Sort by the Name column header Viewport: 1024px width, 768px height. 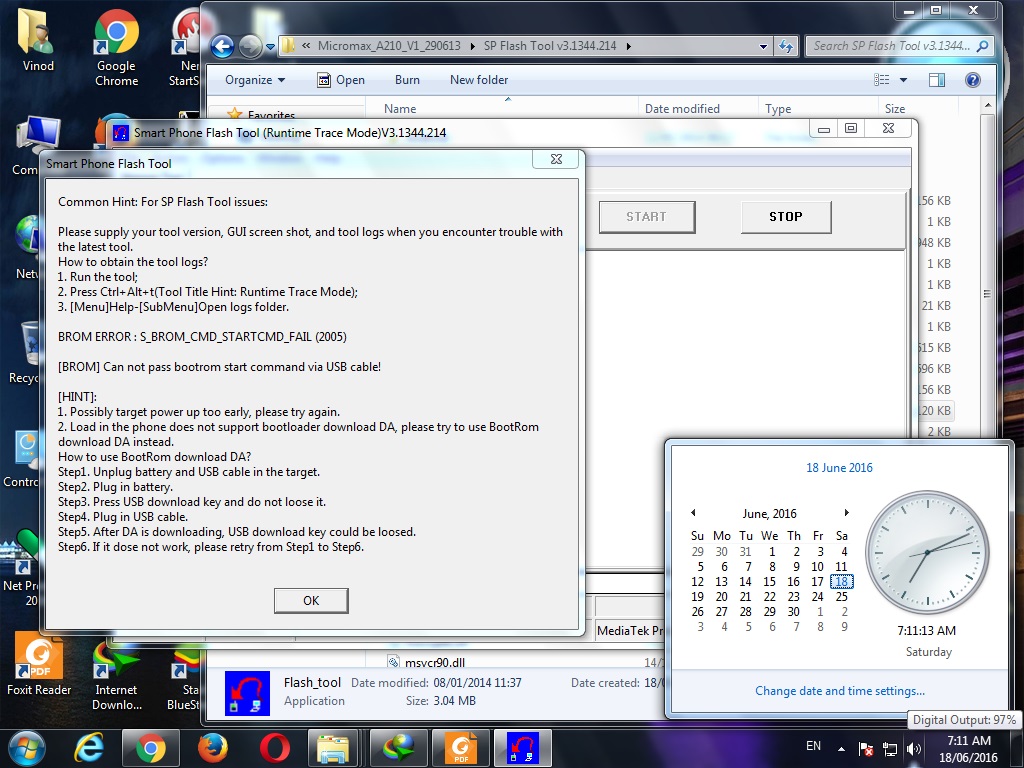pyautogui.click(x=502, y=108)
